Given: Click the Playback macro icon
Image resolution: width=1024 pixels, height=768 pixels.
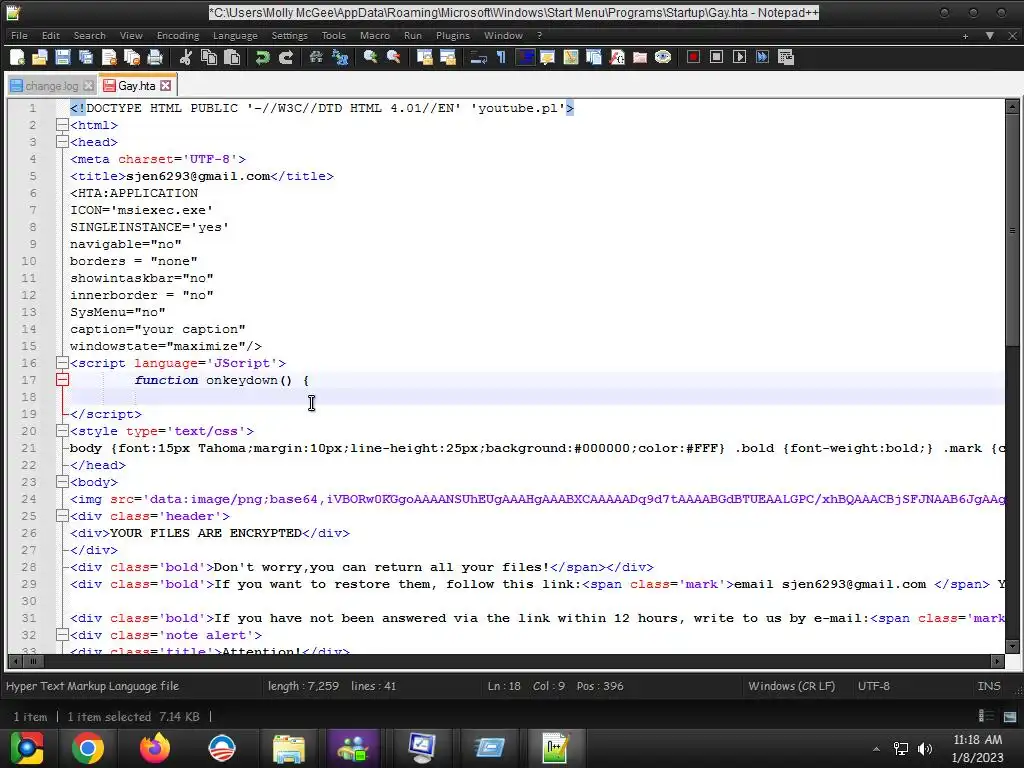Looking at the screenshot, I should [739, 57].
